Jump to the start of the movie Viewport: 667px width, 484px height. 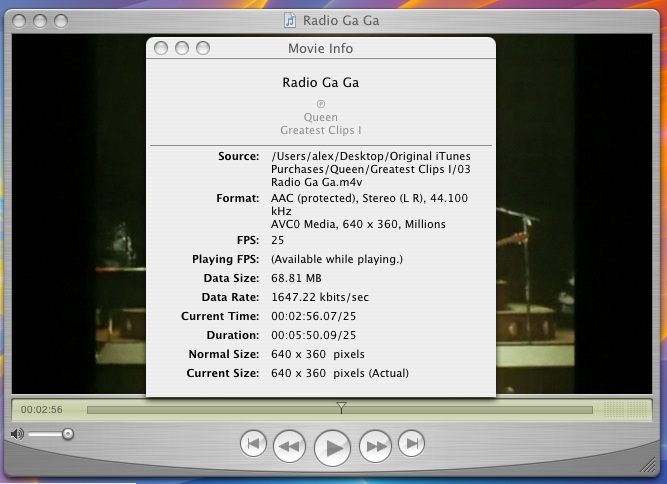[x=253, y=444]
